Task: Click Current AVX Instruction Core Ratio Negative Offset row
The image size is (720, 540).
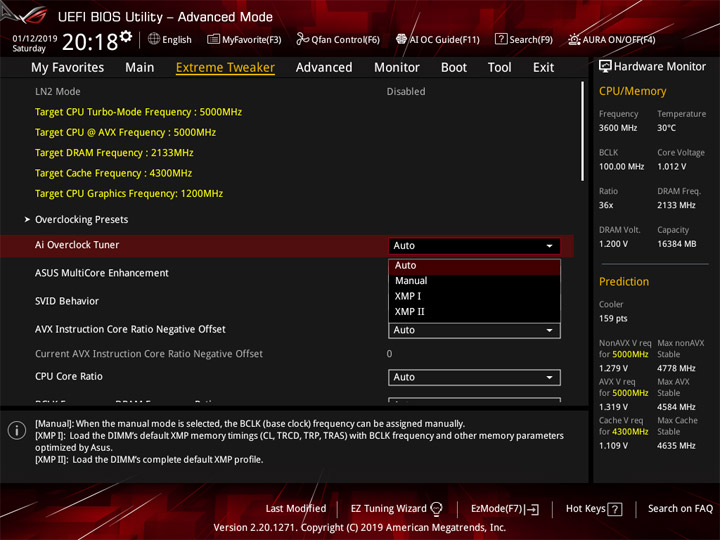Action: pyautogui.click(x=287, y=354)
